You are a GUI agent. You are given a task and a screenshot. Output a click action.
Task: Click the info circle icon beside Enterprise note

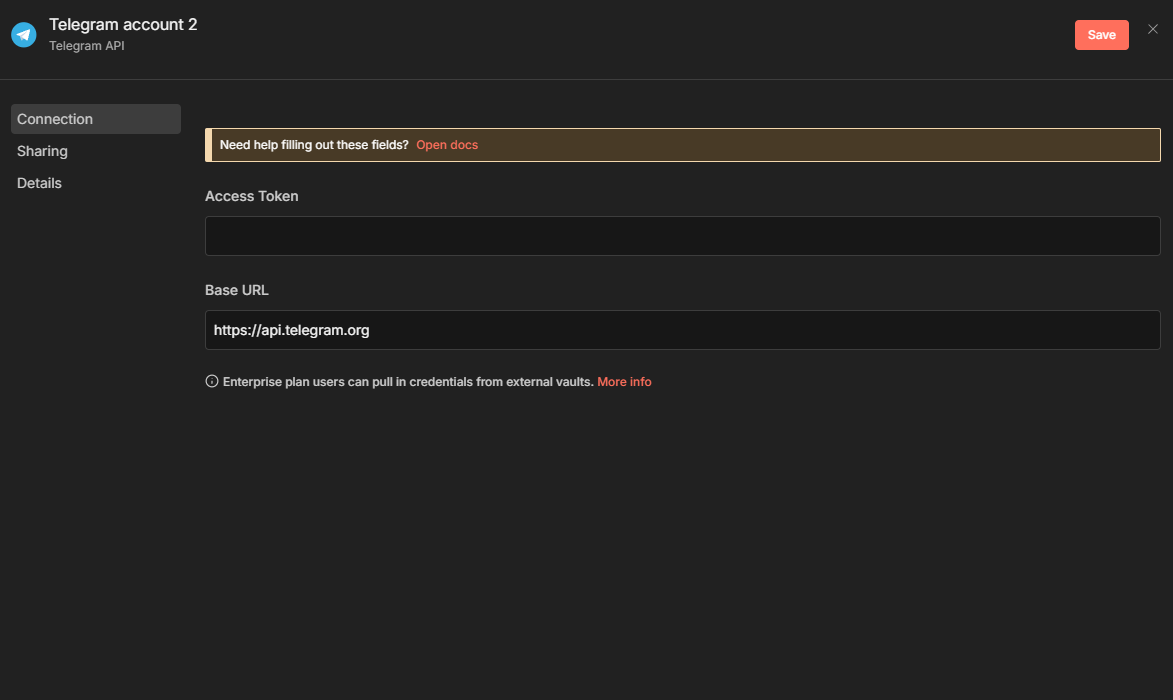212,382
